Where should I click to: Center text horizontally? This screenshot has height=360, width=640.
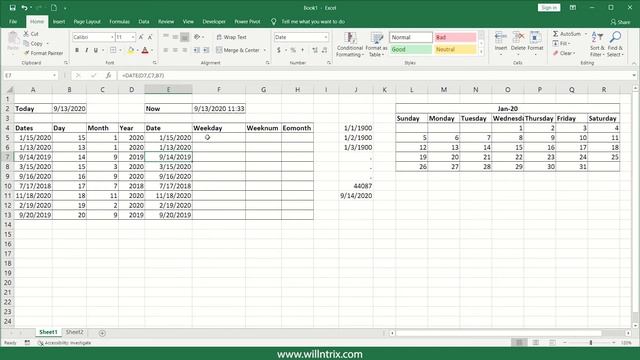(175, 50)
